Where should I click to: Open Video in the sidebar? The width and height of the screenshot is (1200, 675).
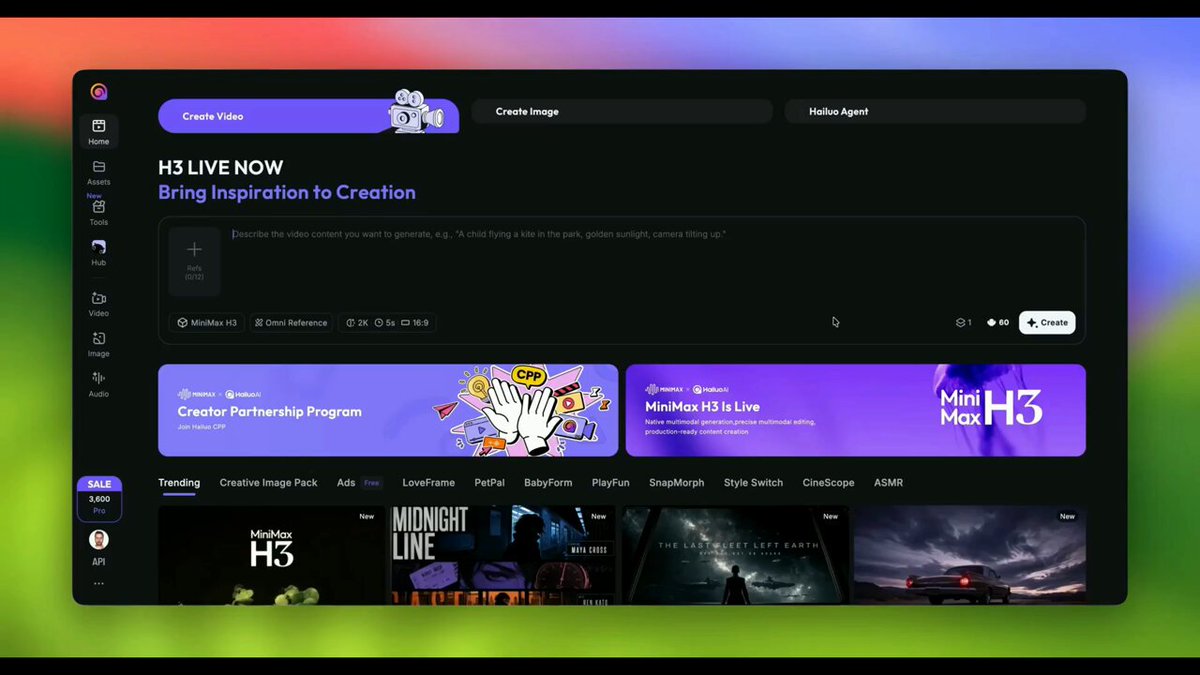(98, 304)
